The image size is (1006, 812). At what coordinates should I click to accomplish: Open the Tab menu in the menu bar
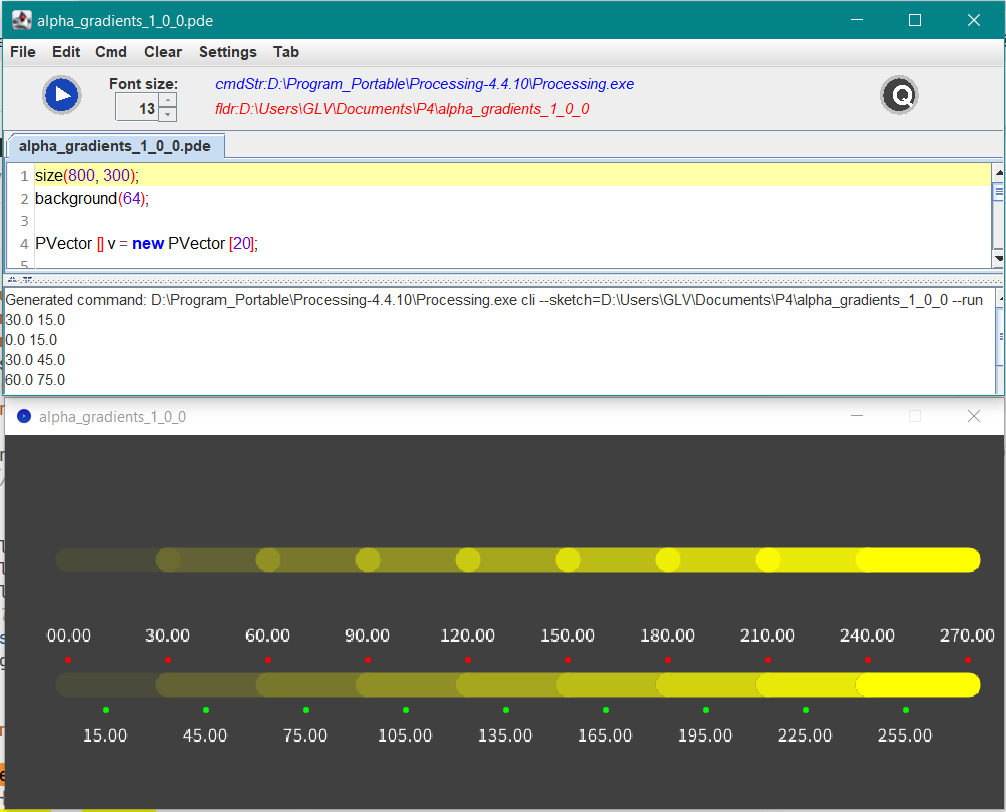pos(286,52)
